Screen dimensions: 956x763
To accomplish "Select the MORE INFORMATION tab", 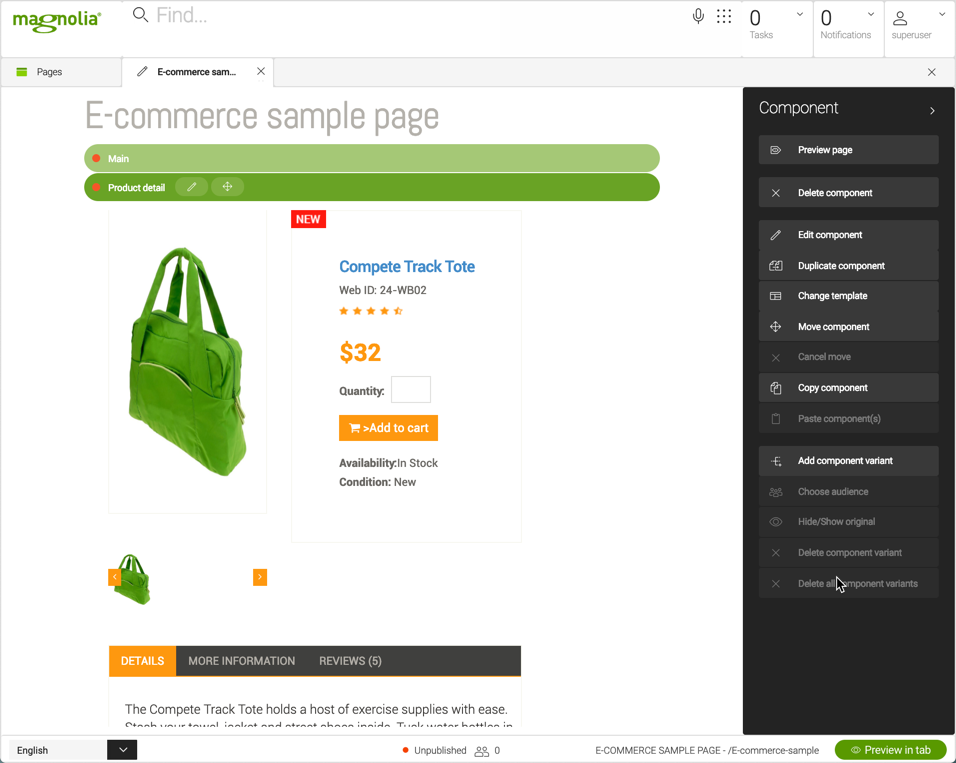I will pos(241,660).
